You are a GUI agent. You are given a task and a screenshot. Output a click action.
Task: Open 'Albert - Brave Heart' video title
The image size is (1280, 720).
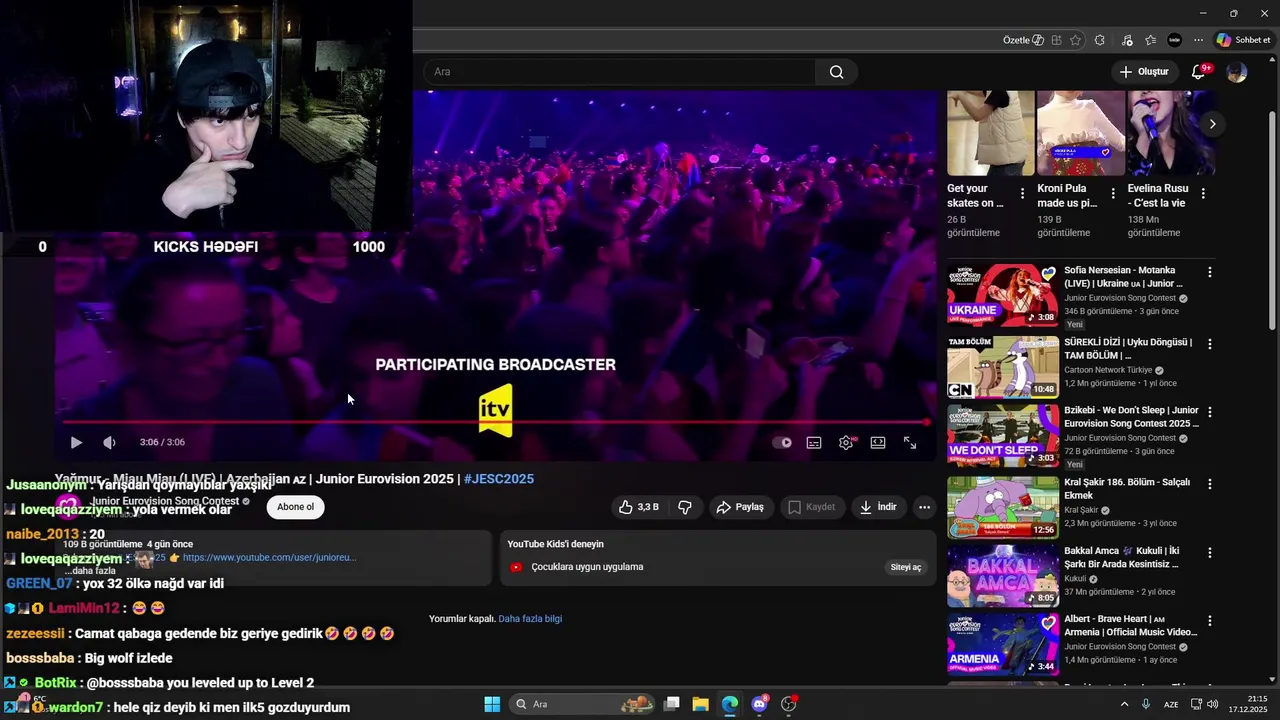[1130, 625]
